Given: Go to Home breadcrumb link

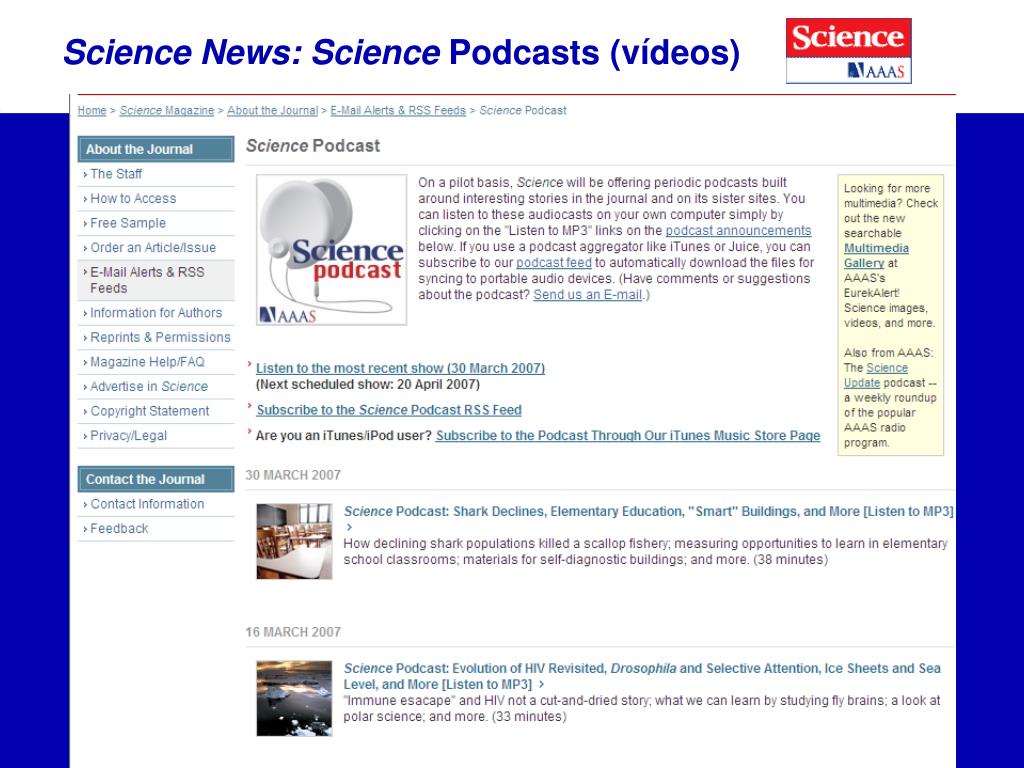Looking at the screenshot, I should point(91,110).
